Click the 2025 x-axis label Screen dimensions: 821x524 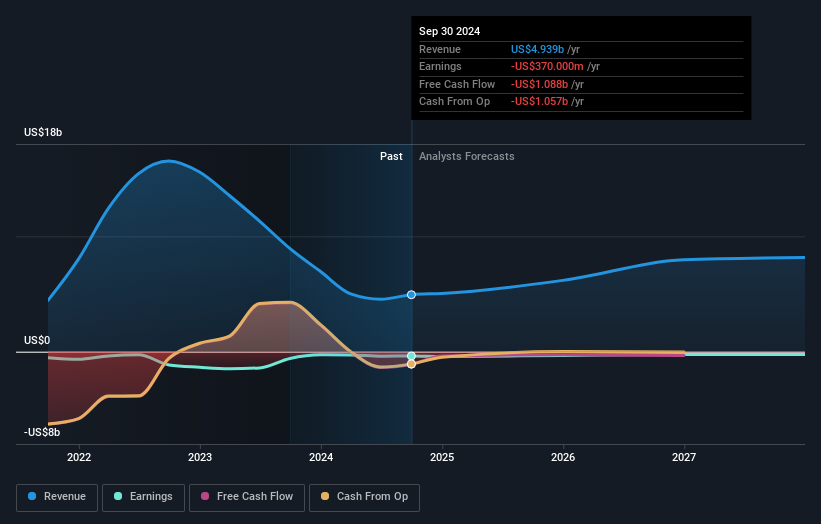point(442,458)
